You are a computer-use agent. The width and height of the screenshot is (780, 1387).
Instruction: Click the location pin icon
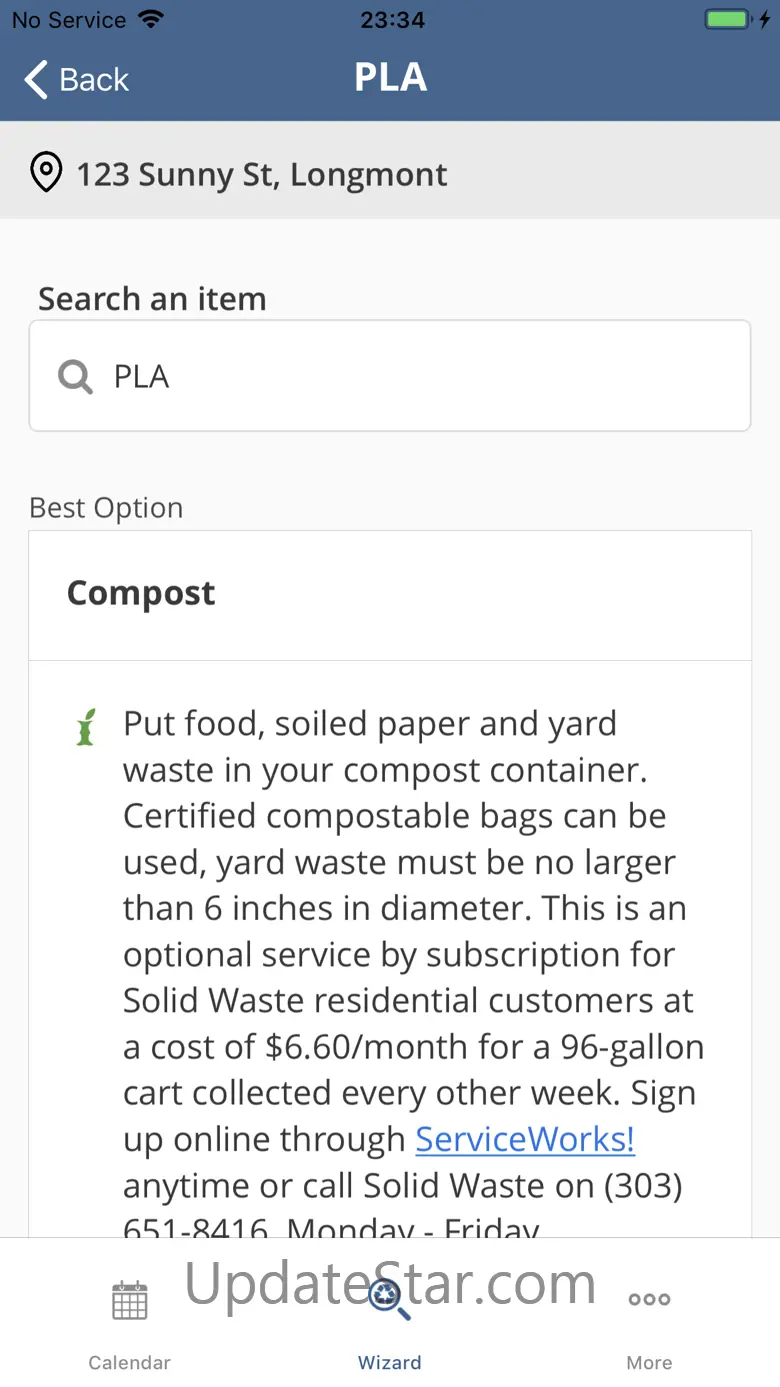45,173
